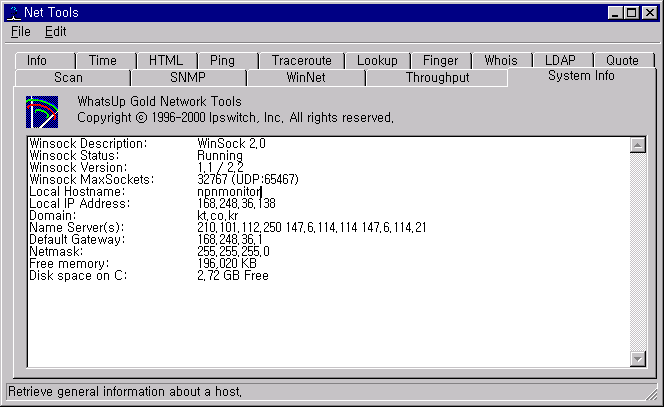Viewport: 664px width, 407px height.
Task: Switch to the Throughput tab
Action: [x=437, y=78]
